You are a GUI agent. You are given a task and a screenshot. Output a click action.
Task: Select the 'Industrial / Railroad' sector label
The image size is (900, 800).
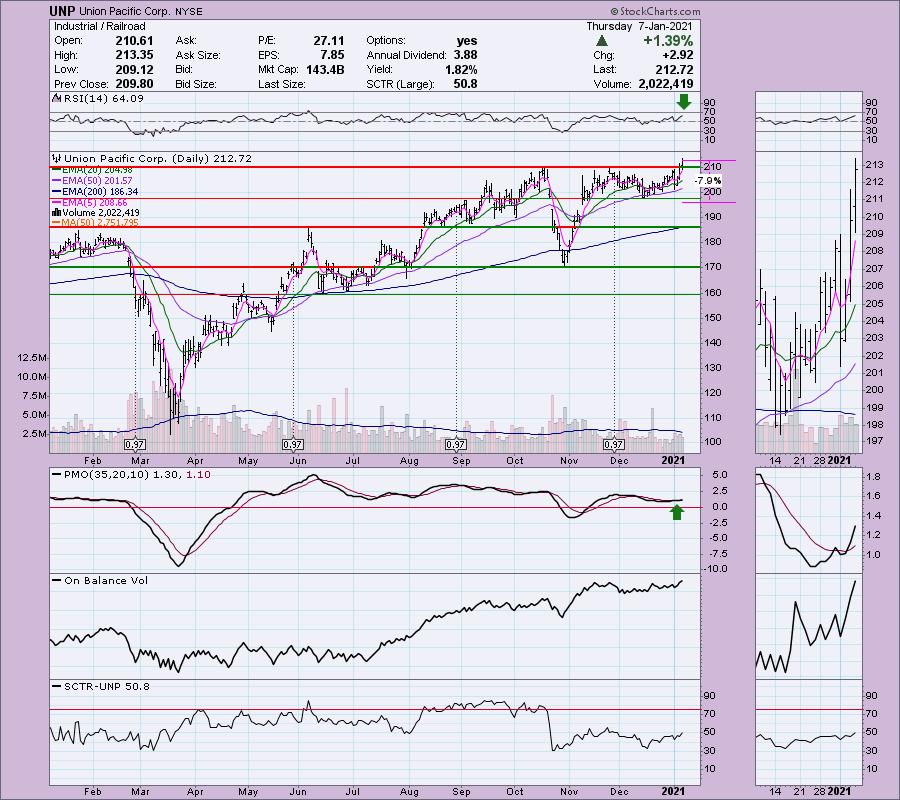click(99, 26)
